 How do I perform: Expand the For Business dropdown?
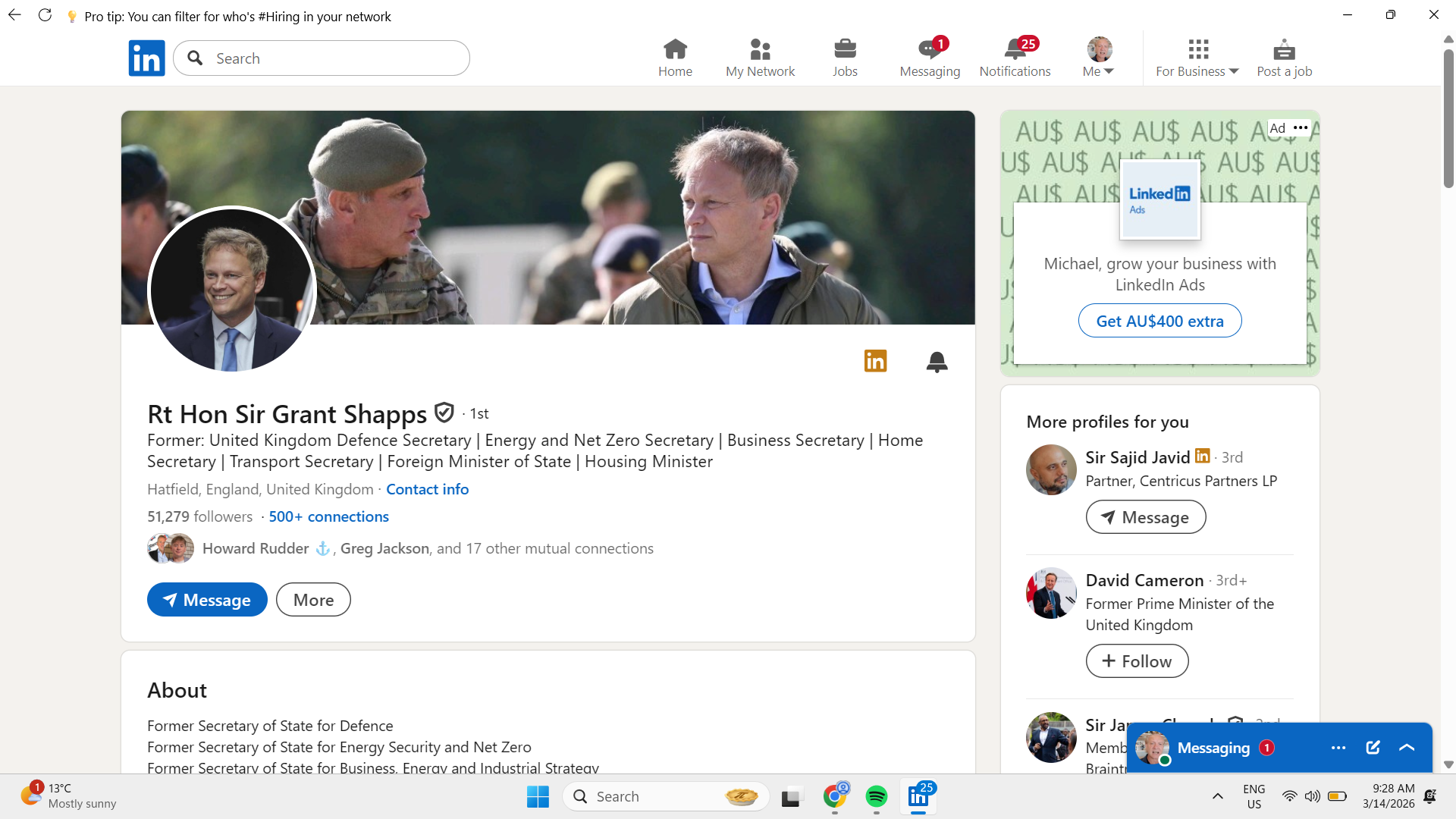tap(1197, 58)
